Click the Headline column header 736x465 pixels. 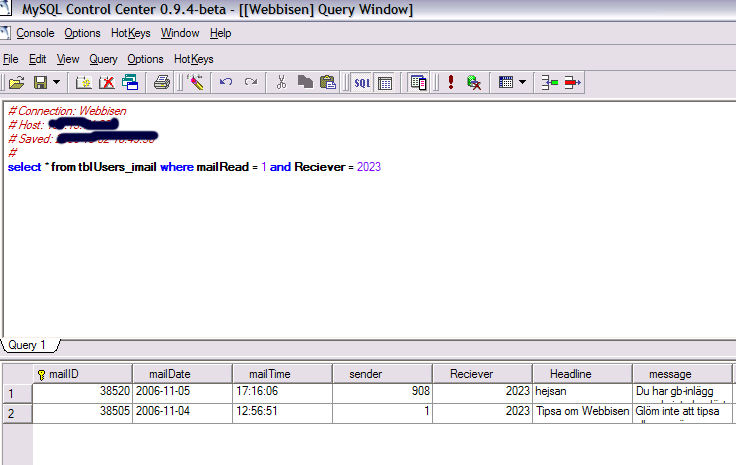(583, 374)
